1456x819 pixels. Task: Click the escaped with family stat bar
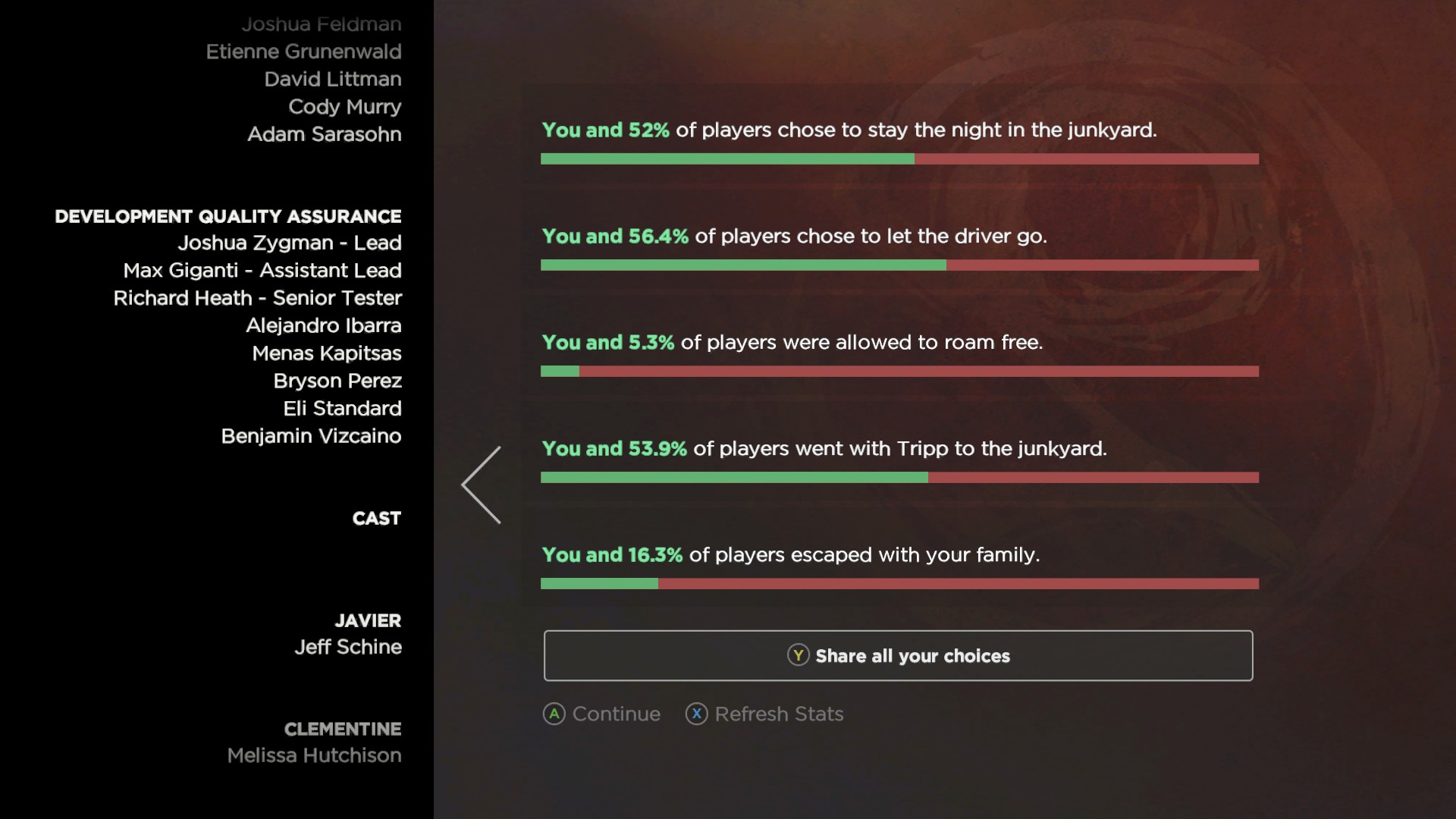coord(899,584)
